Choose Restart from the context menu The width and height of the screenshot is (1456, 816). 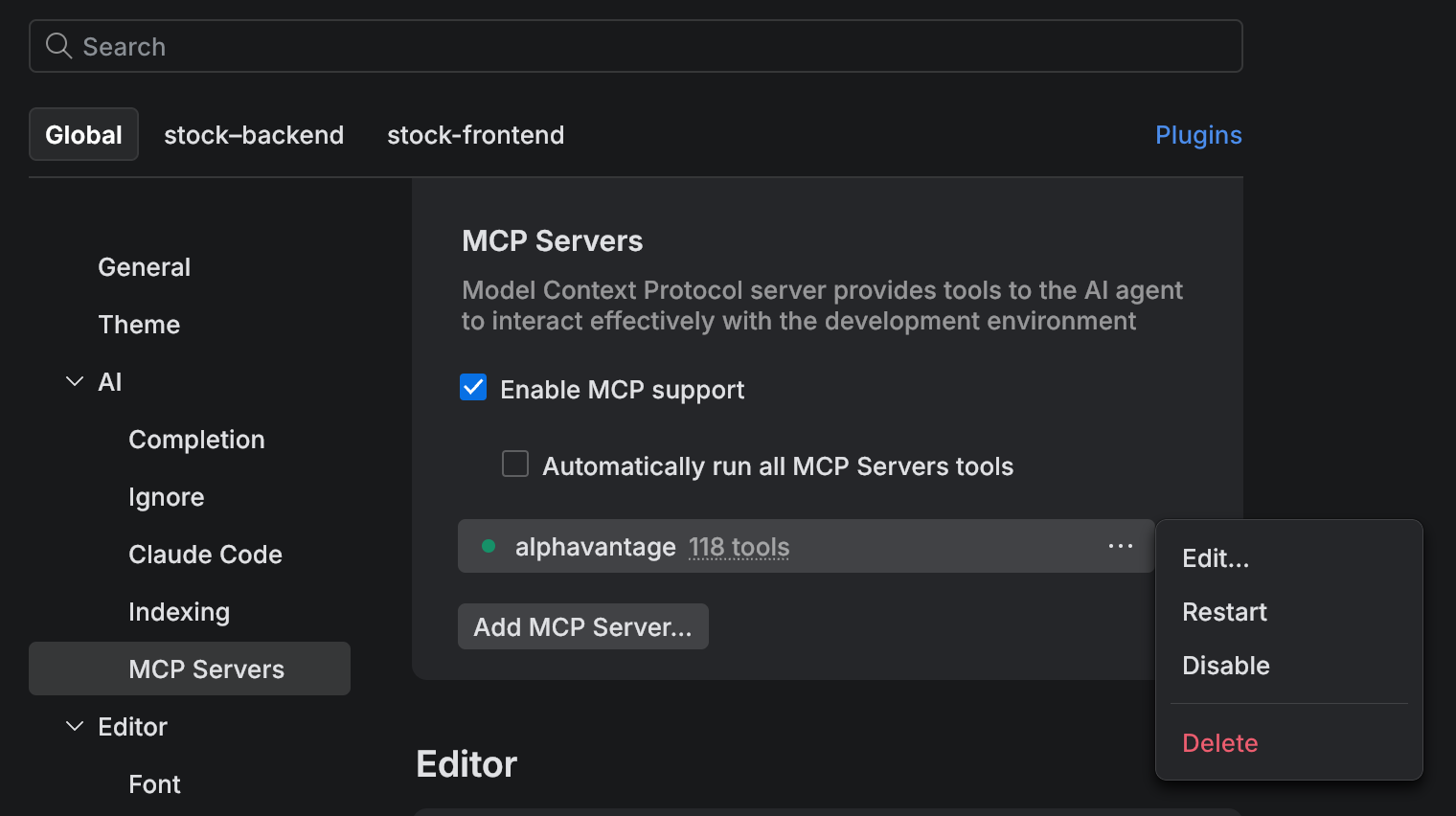[x=1225, y=611]
